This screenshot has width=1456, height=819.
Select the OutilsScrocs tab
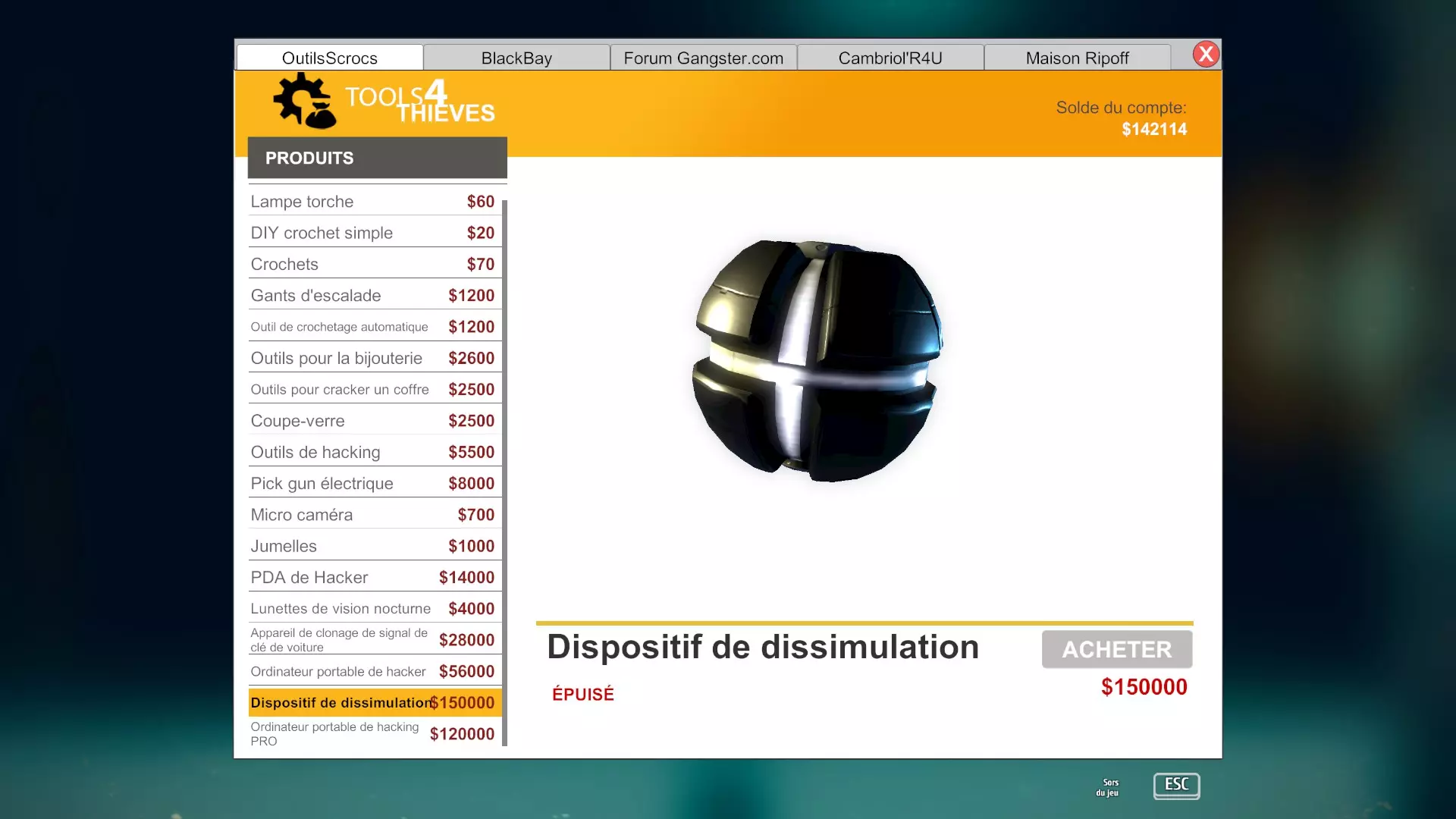(329, 58)
